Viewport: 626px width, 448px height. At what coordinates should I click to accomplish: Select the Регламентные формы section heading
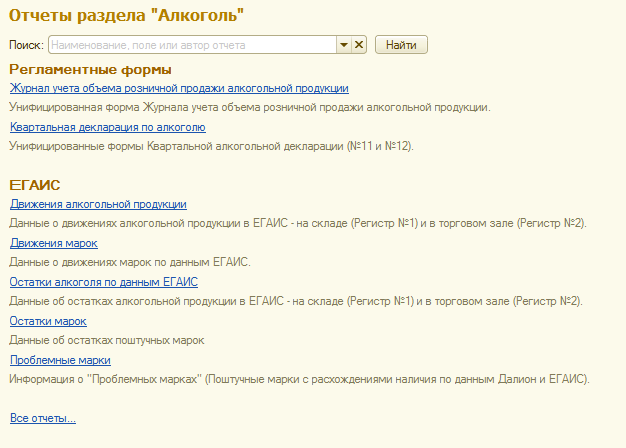[x=90, y=69]
